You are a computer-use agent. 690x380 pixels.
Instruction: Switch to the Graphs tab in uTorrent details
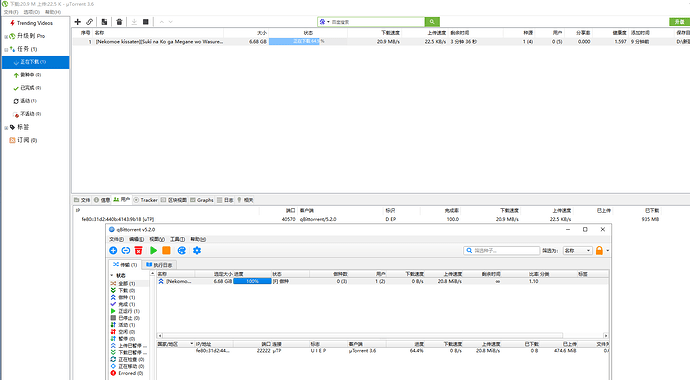pyautogui.click(x=202, y=200)
